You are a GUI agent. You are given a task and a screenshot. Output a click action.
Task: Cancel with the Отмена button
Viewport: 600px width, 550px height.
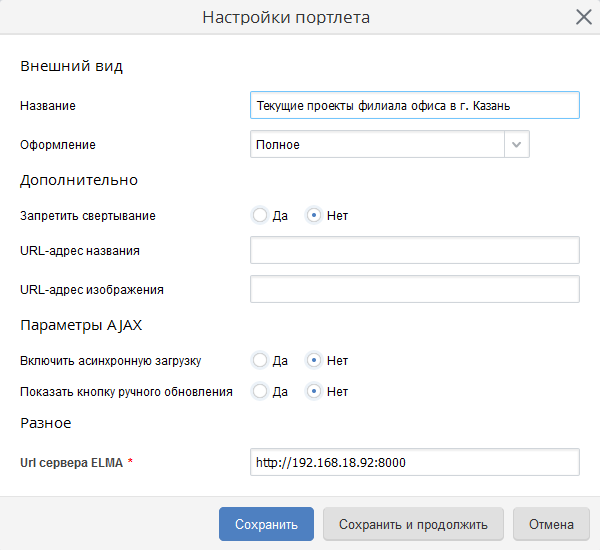[551, 524]
